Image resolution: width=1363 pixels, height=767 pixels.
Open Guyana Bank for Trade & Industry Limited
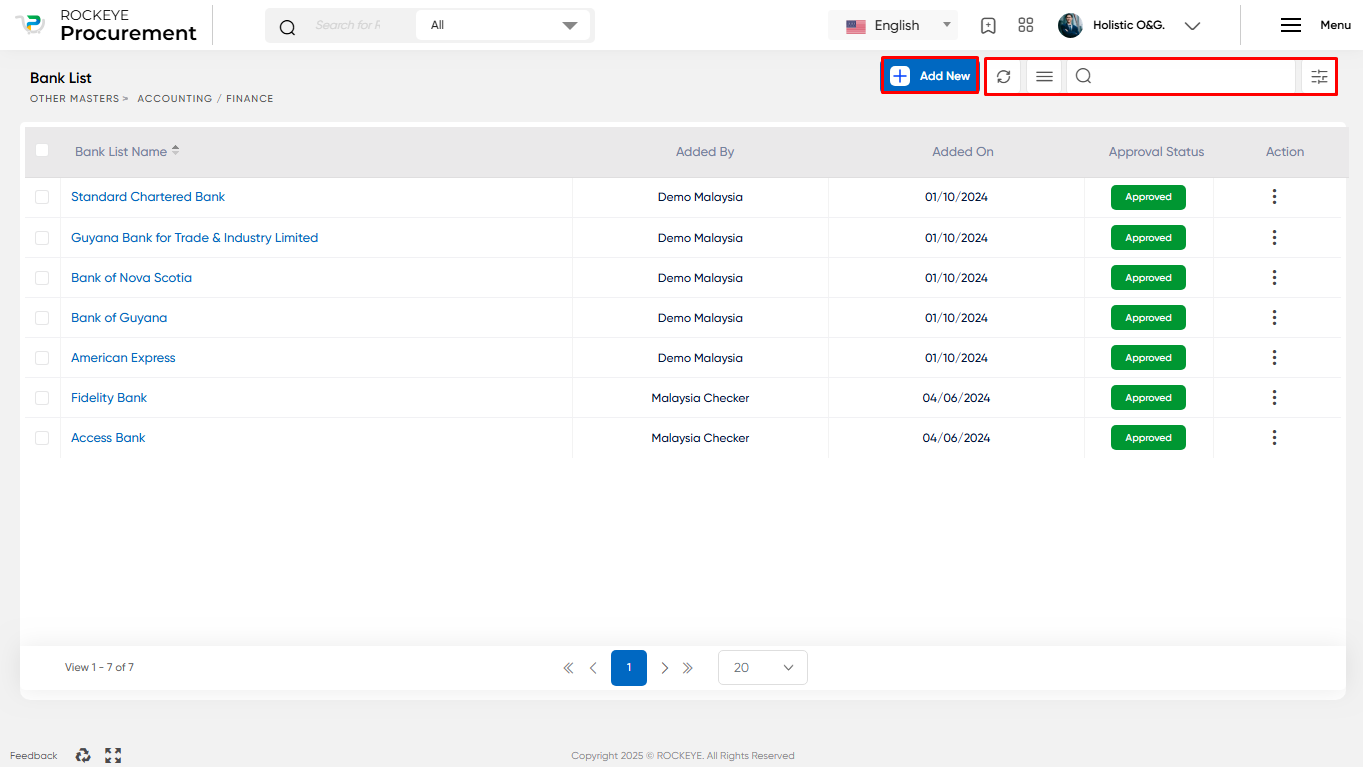click(x=194, y=238)
